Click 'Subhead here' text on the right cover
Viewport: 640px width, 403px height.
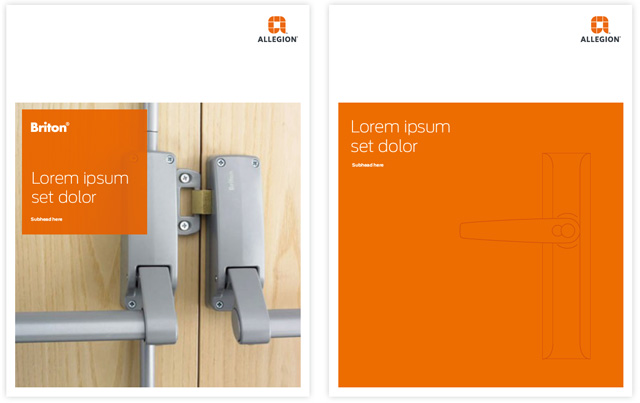pyautogui.click(x=368, y=165)
